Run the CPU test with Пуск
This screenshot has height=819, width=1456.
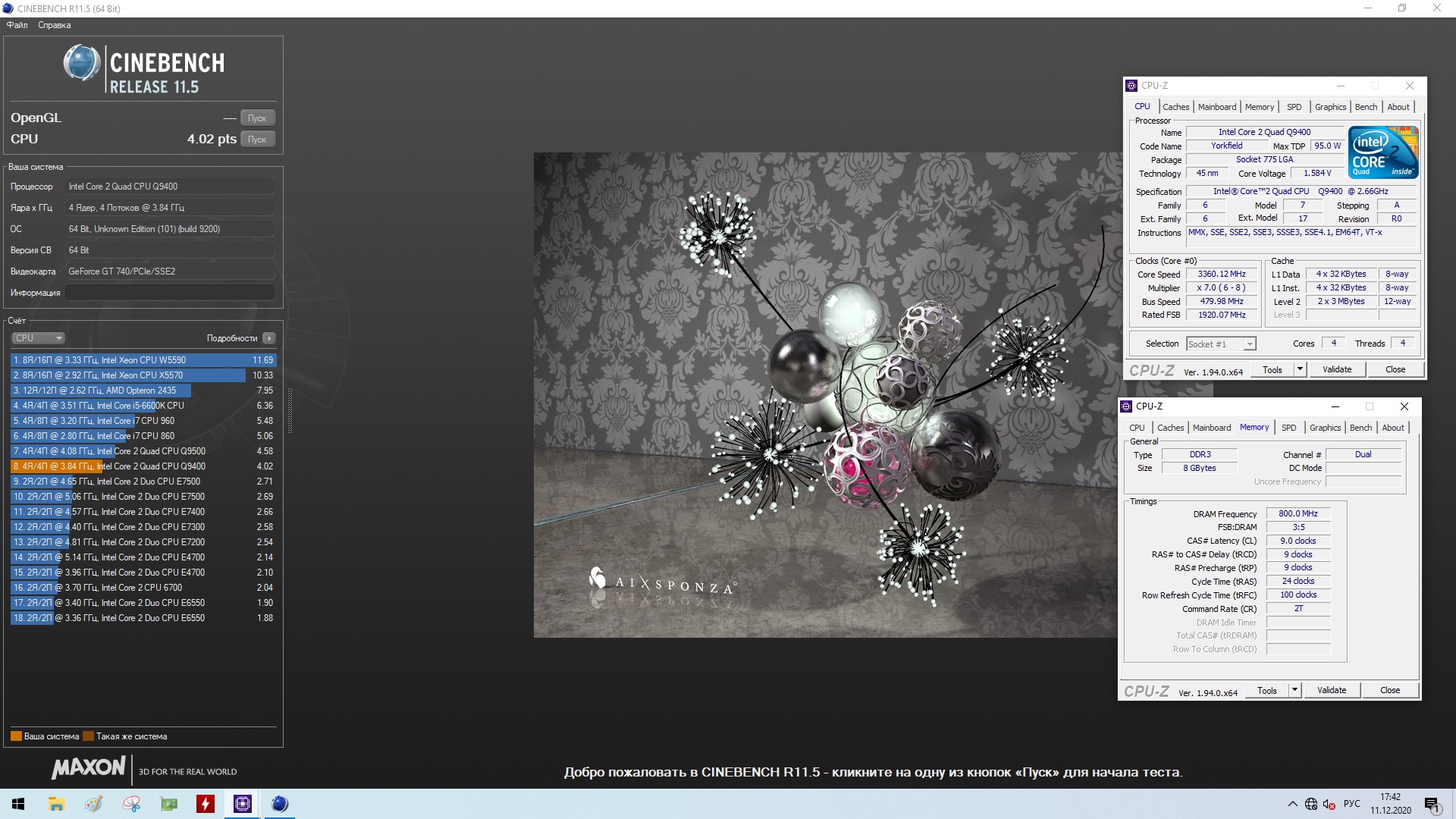(257, 139)
